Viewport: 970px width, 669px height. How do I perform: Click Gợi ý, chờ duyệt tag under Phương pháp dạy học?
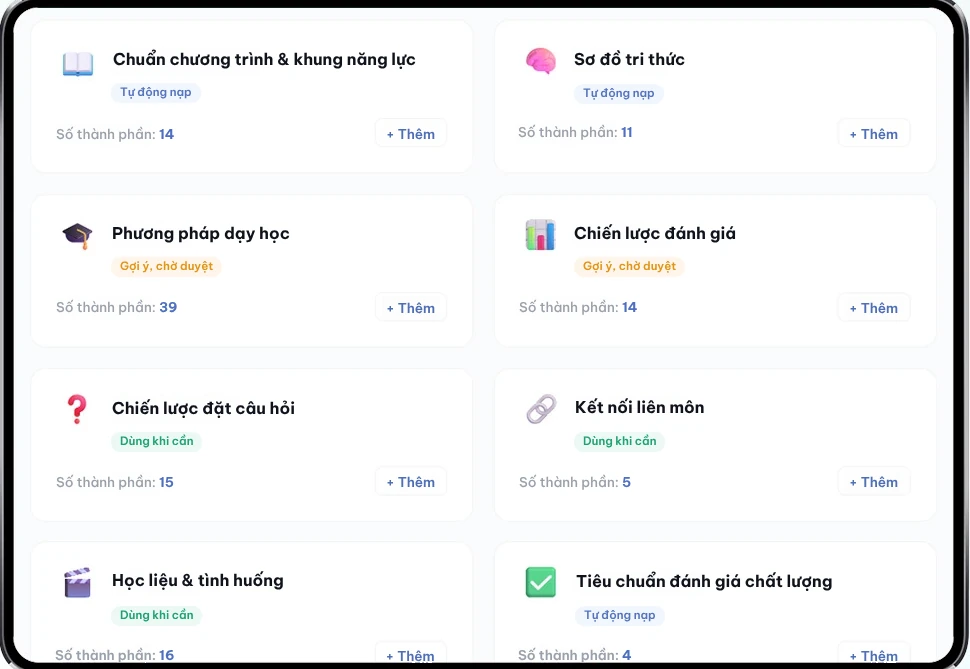(166, 266)
